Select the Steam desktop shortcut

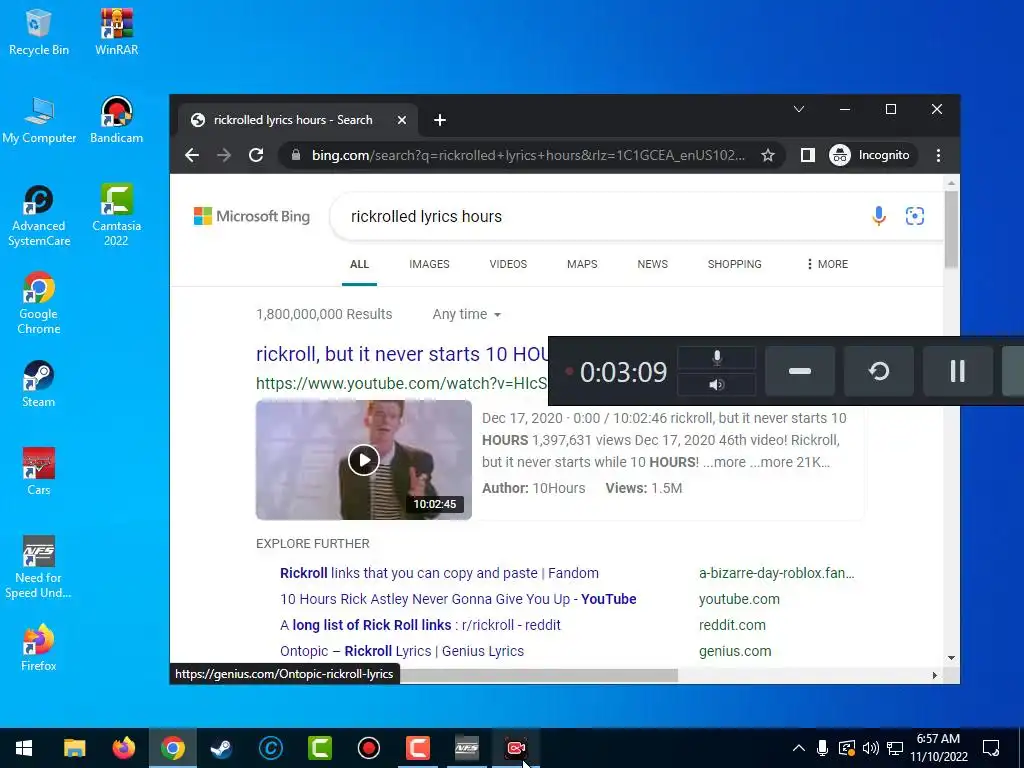coord(39,384)
